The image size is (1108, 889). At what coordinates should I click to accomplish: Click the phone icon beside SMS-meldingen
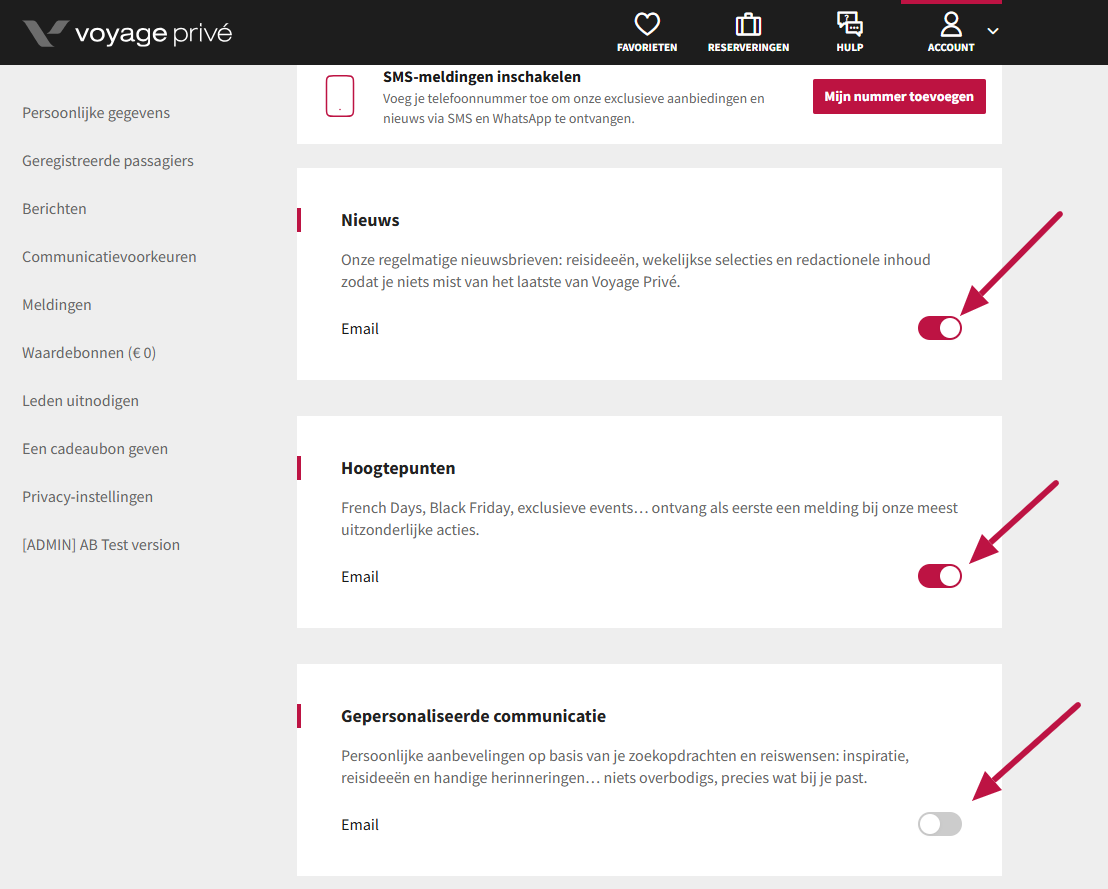click(340, 96)
